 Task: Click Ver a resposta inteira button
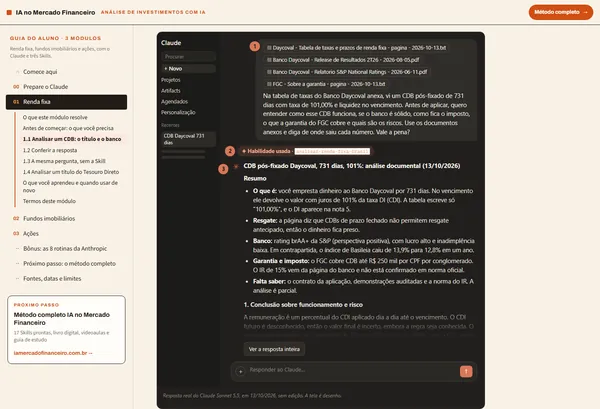(x=274, y=349)
